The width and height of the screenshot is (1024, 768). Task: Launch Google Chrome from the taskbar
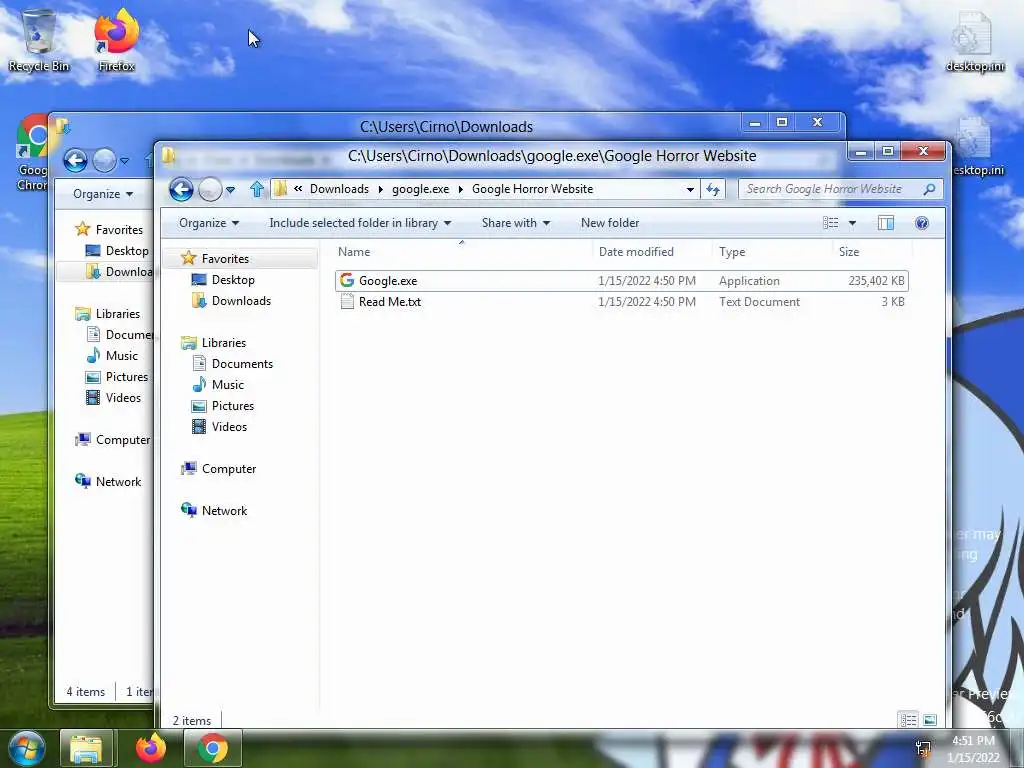(213, 749)
